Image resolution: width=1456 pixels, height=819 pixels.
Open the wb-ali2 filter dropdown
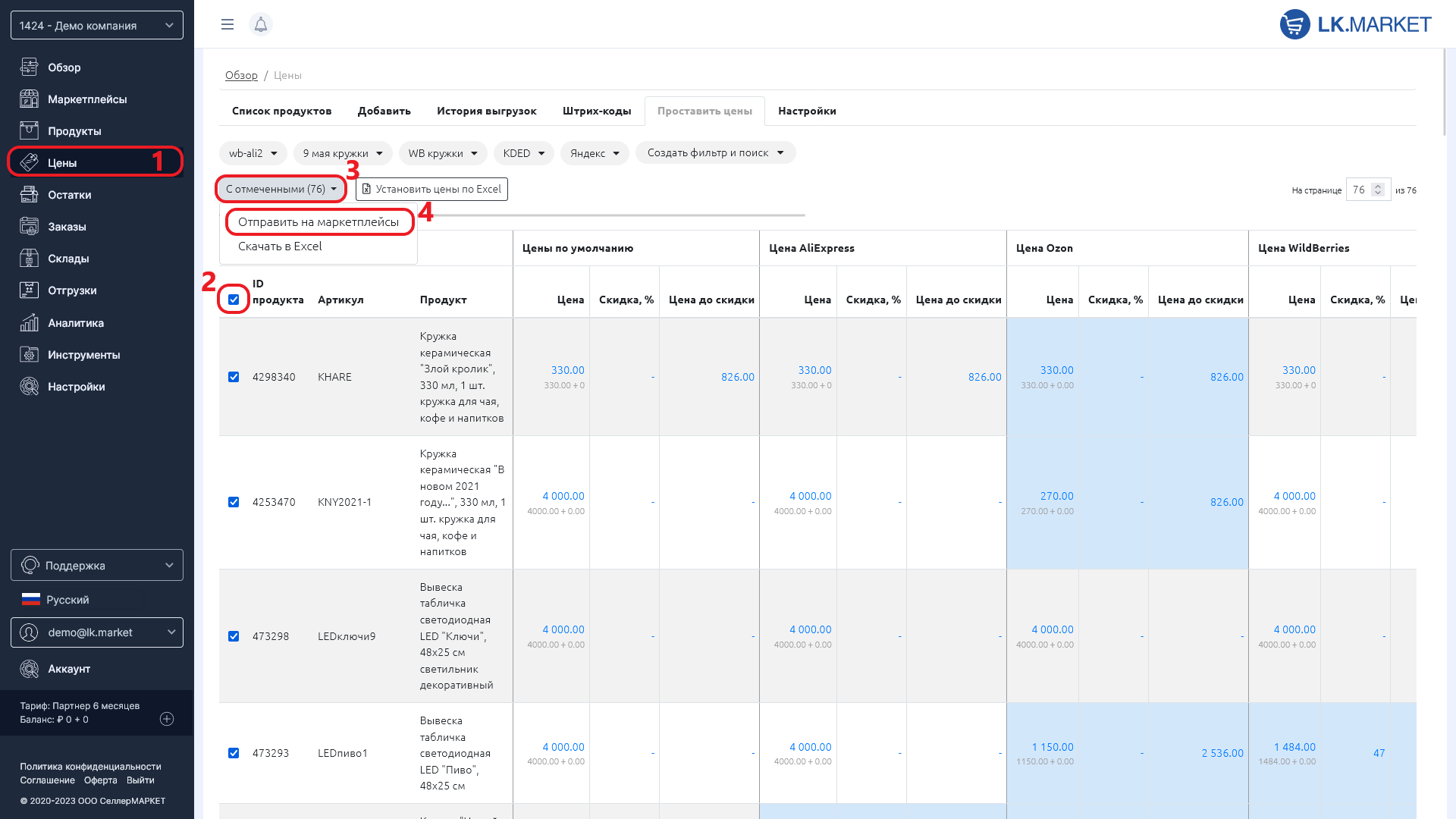coord(253,153)
